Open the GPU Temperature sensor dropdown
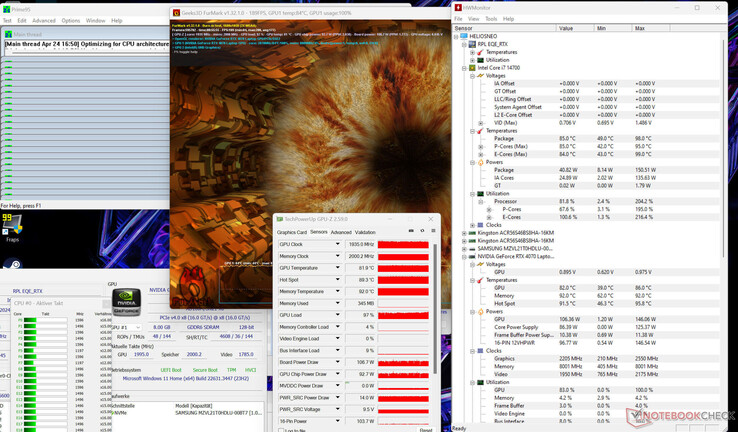The height and width of the screenshot is (432, 738). (x=337, y=268)
